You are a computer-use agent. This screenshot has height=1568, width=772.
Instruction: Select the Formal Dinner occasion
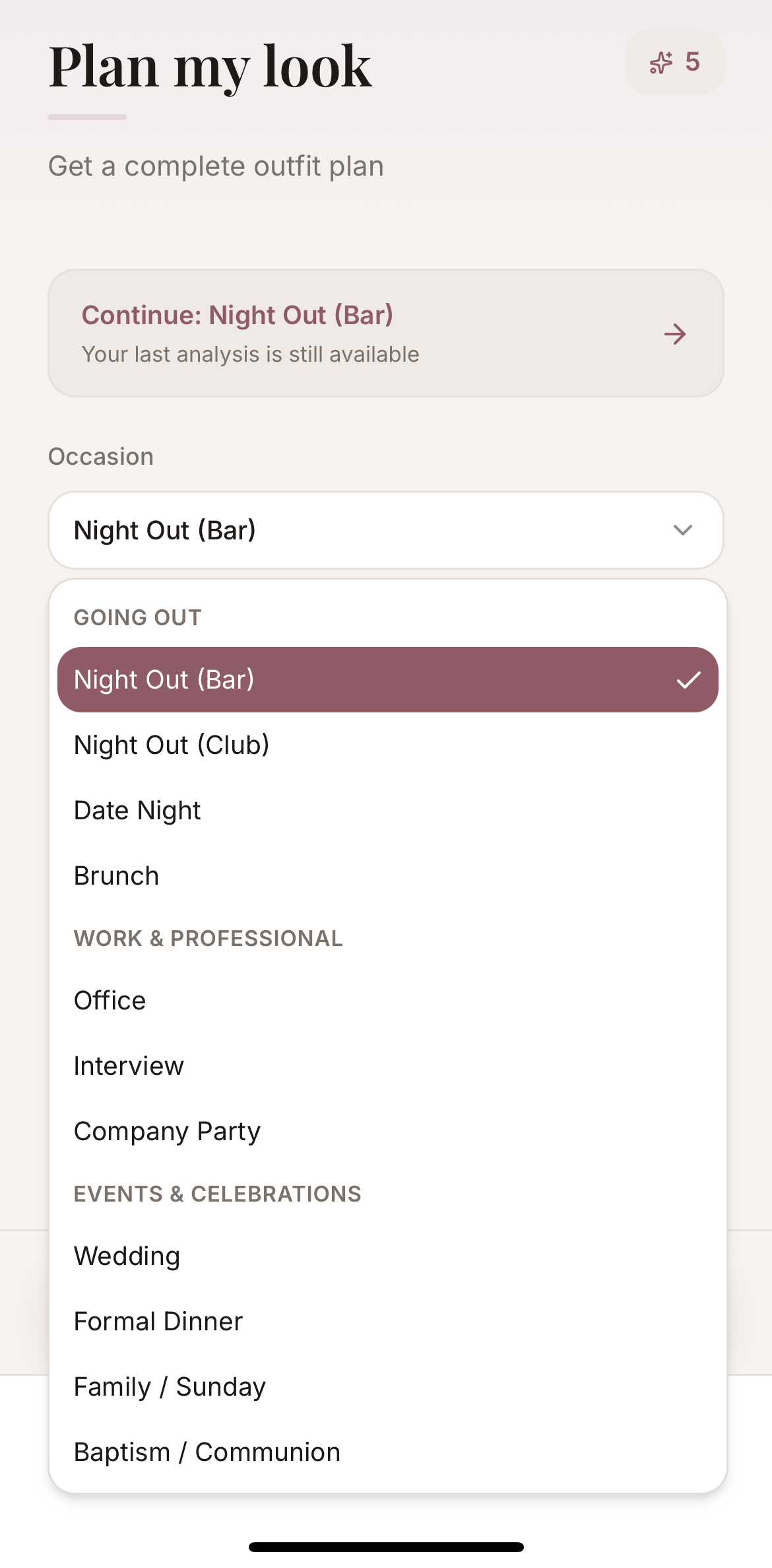(158, 1320)
